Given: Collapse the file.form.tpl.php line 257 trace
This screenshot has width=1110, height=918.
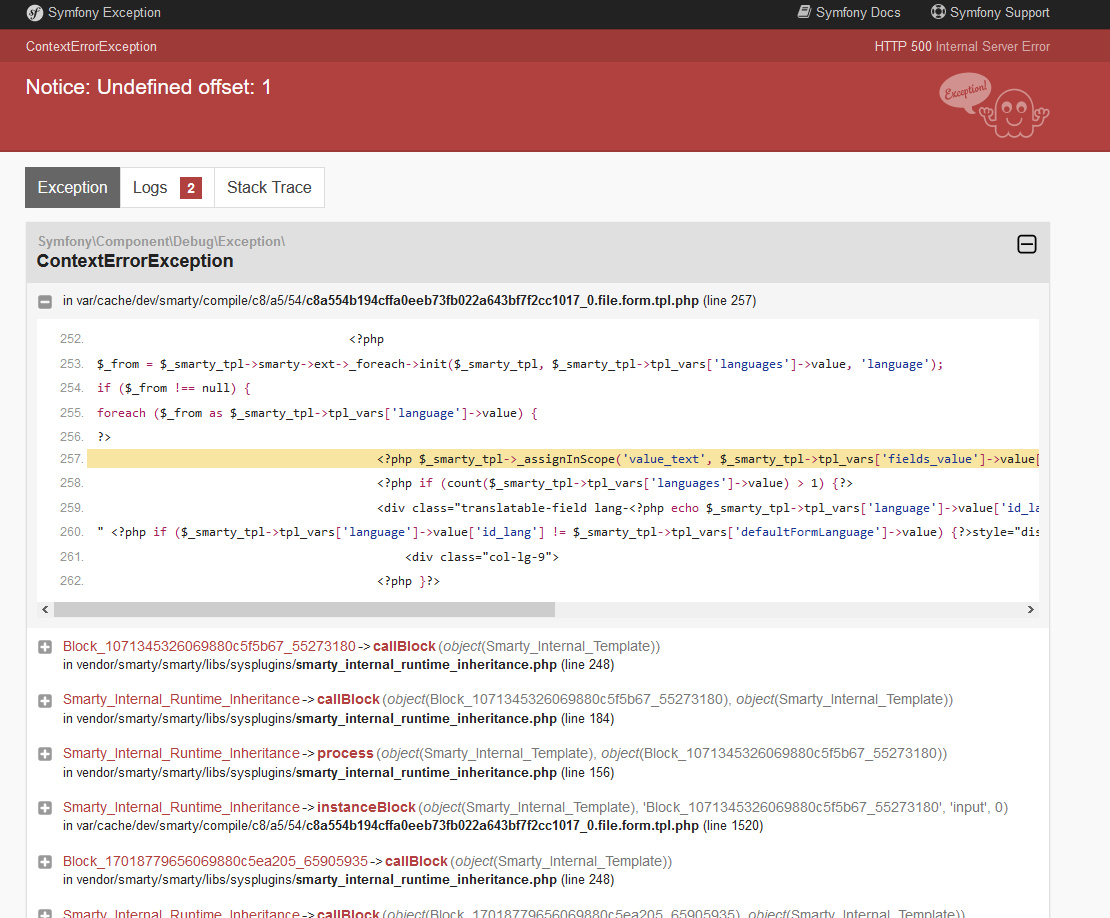Looking at the screenshot, I should [x=45, y=302].
